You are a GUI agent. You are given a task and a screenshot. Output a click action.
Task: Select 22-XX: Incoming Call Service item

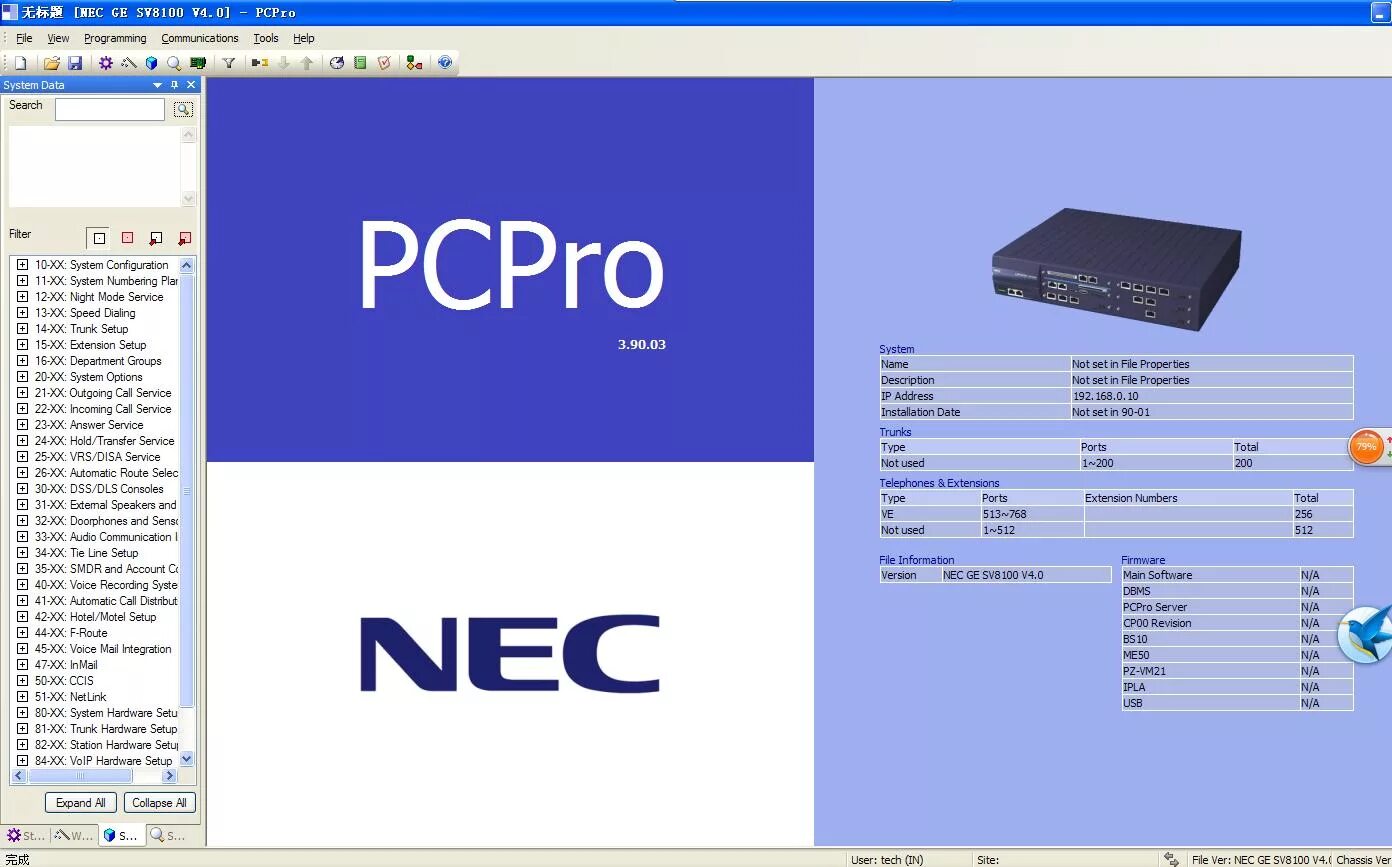tap(103, 409)
